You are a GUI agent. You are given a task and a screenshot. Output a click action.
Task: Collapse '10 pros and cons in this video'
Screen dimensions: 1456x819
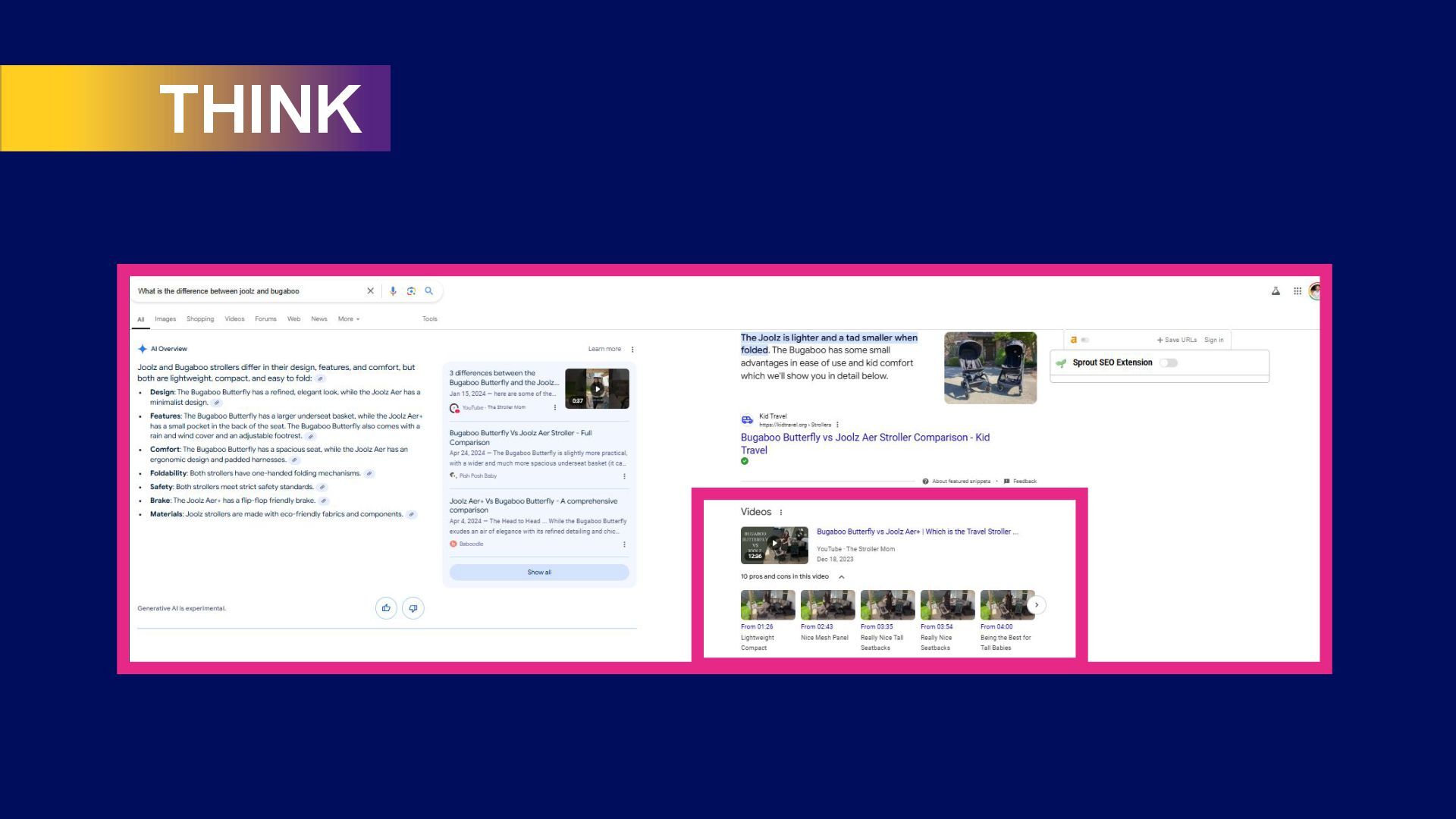pos(841,577)
